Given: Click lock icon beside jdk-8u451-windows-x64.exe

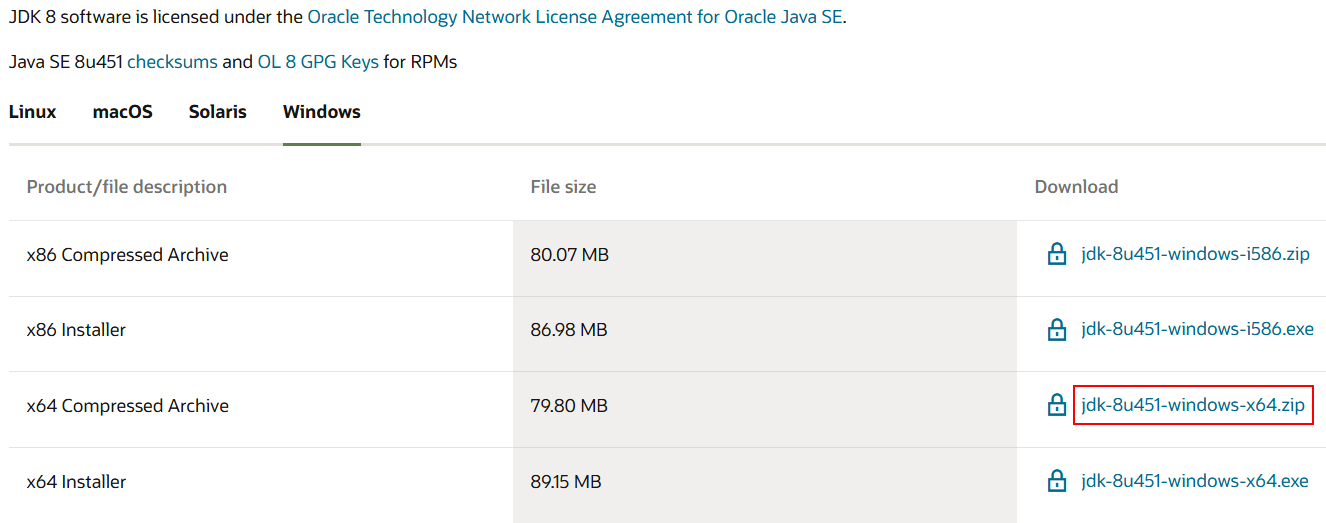Looking at the screenshot, I should click(x=1056, y=481).
